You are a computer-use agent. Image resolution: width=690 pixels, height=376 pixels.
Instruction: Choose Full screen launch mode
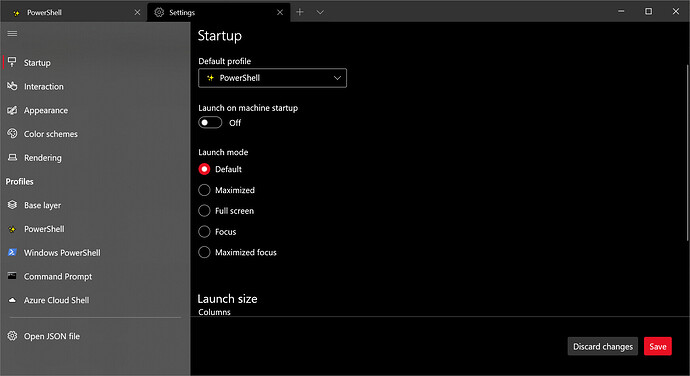204,210
